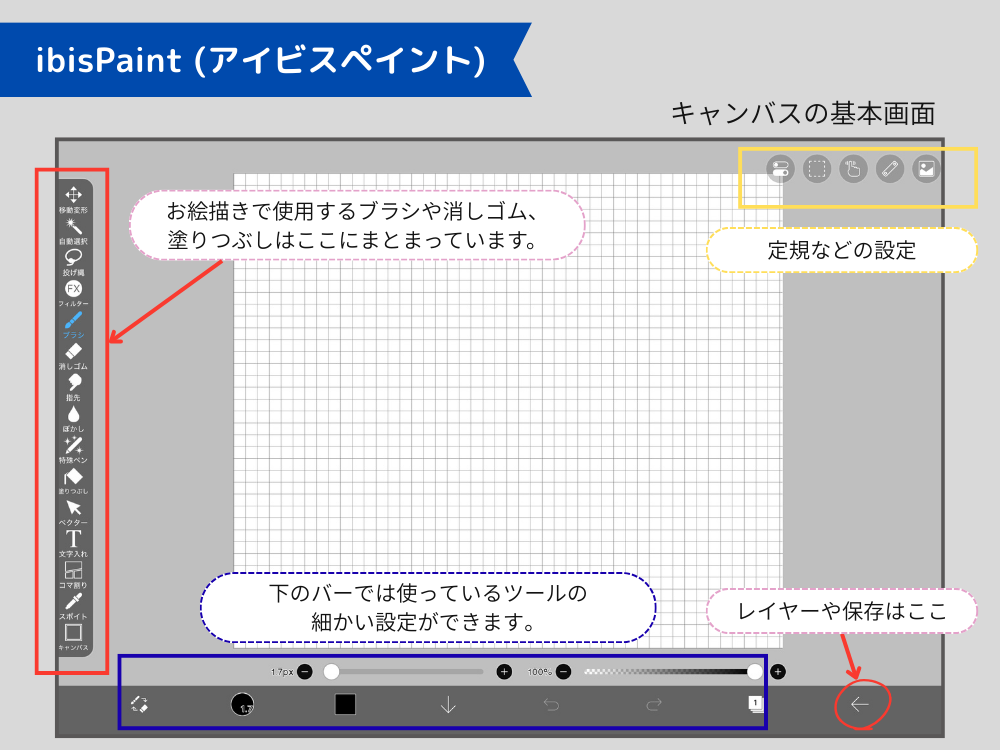Select the Brush (ブラシ) tool
This screenshot has height=750, width=1000.
pos(73,320)
